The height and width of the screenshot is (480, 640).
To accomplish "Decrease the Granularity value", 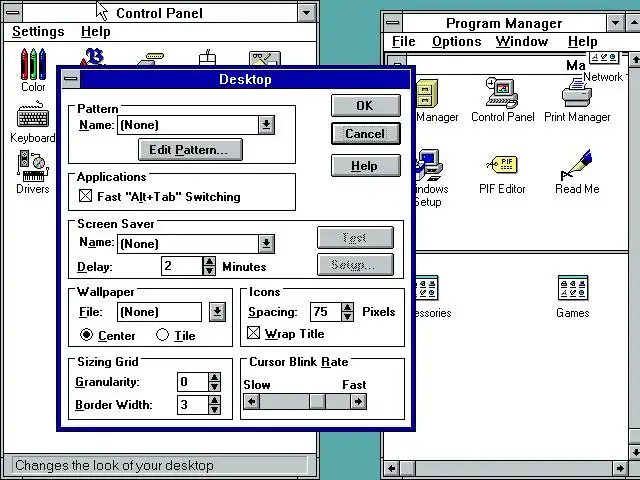I will pyautogui.click(x=215, y=386).
